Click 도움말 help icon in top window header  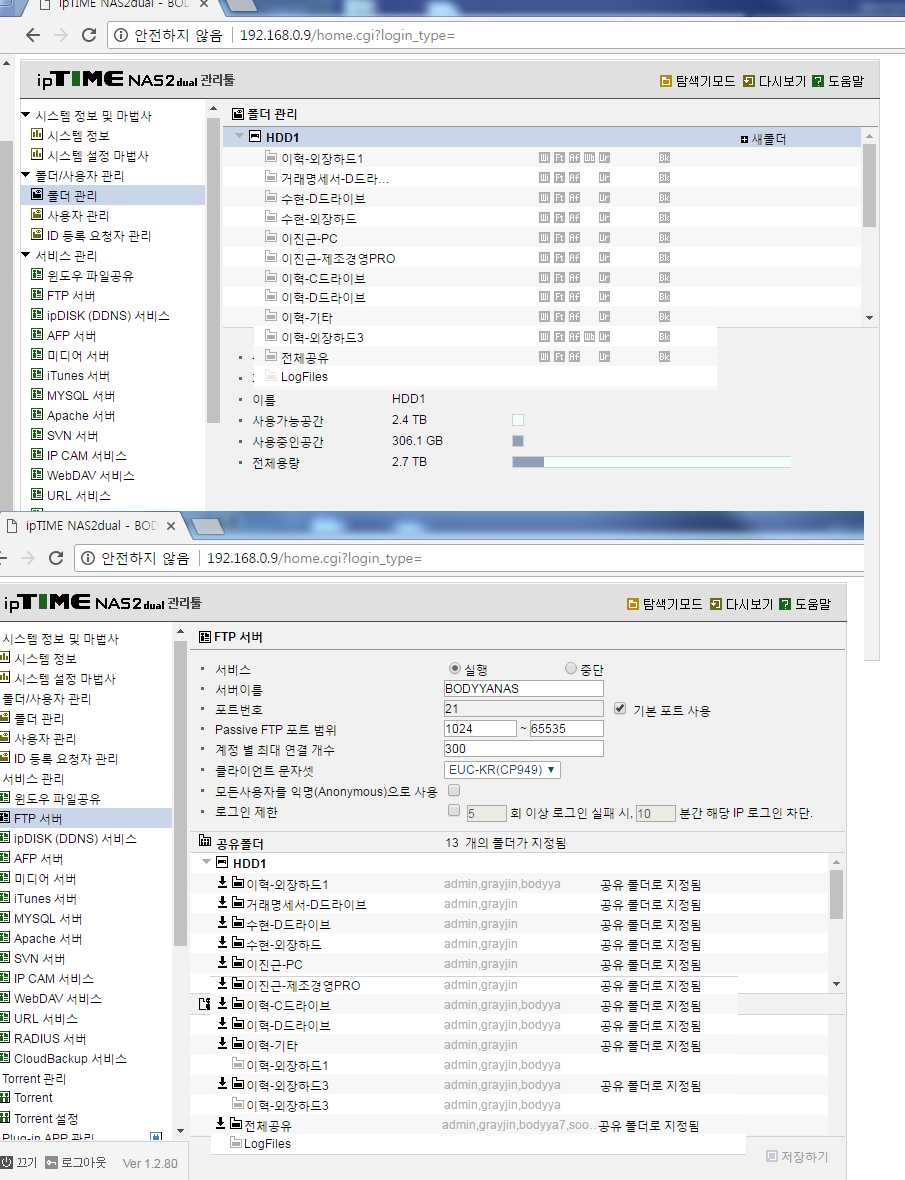tap(818, 81)
